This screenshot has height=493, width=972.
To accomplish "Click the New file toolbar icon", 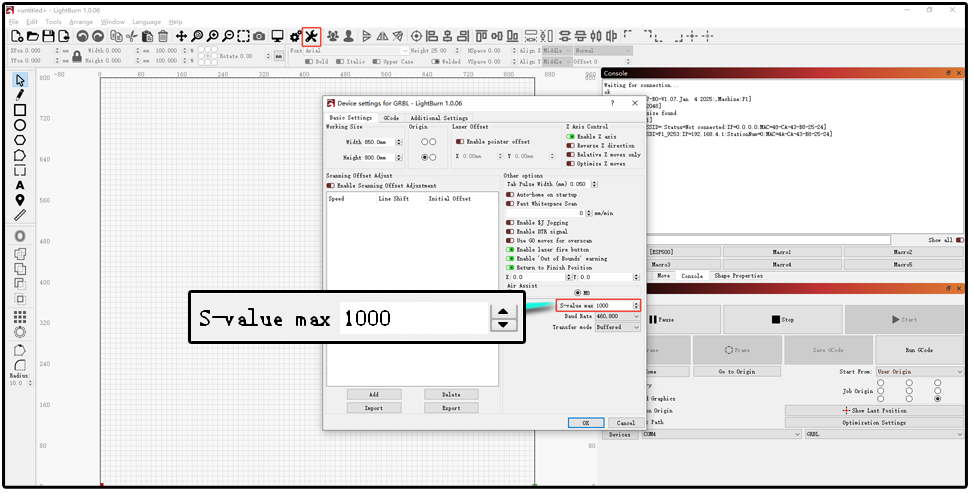I will coord(17,37).
